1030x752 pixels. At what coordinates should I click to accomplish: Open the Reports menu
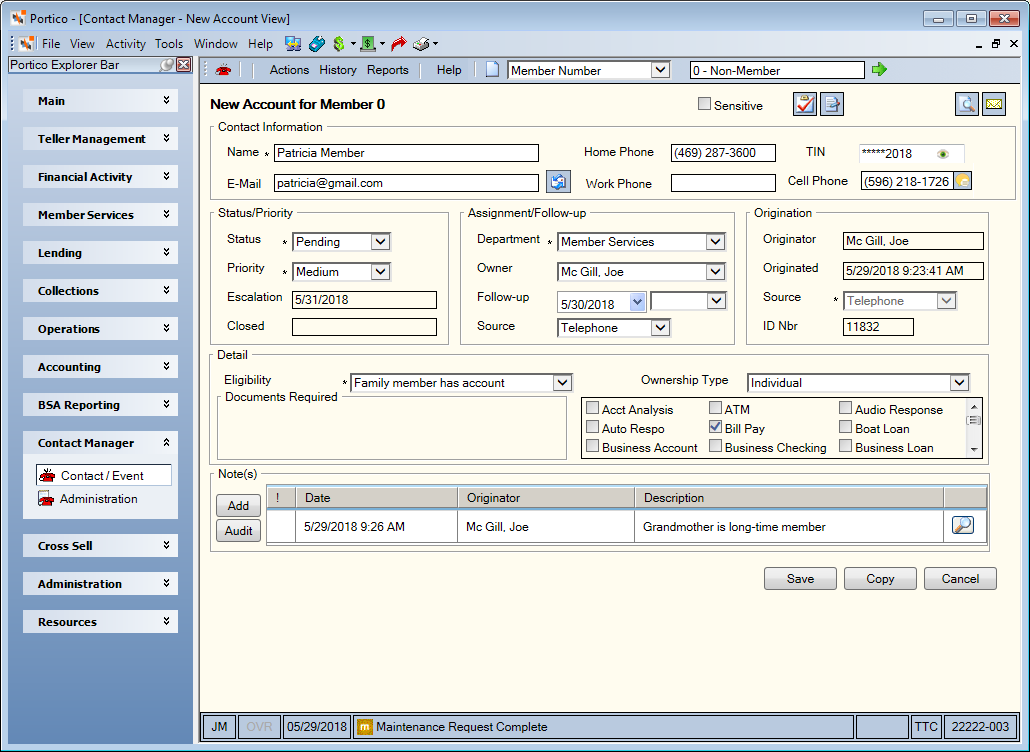(x=388, y=70)
